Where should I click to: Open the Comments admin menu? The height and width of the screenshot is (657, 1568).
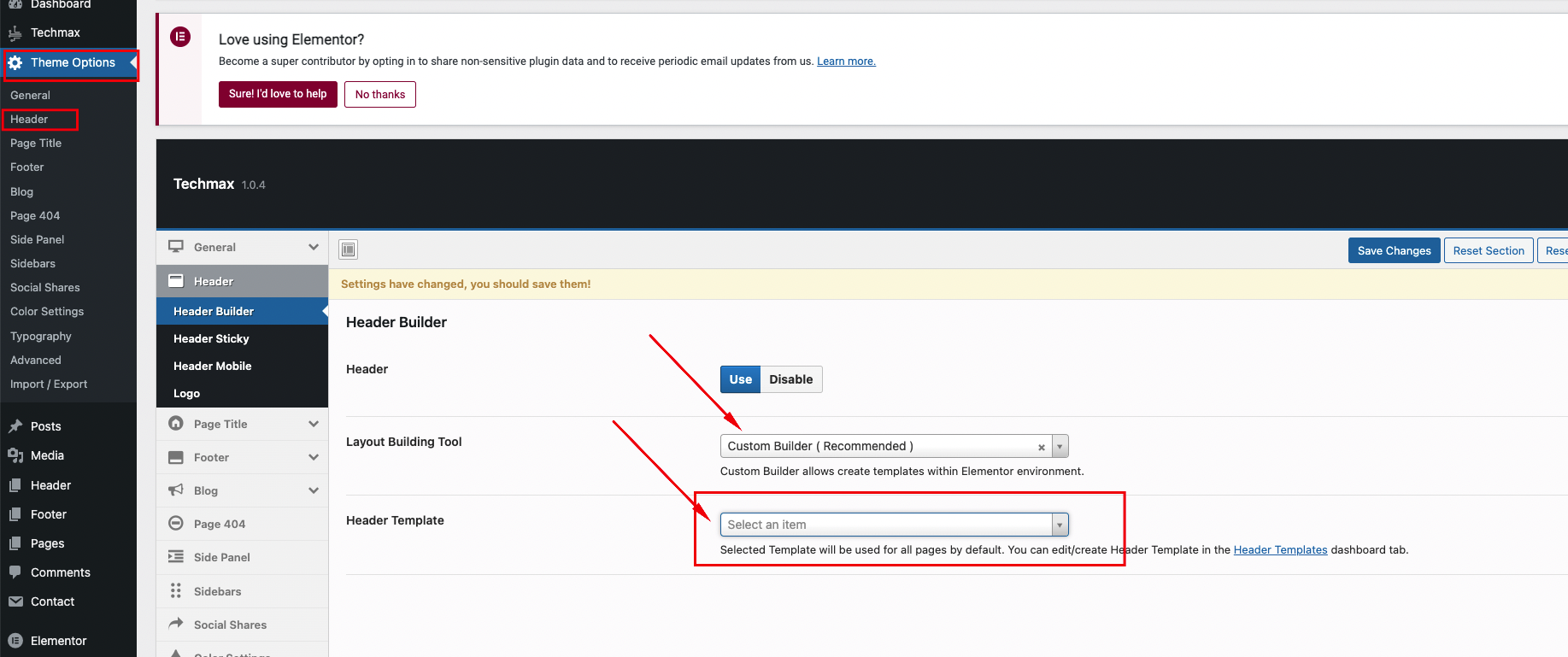click(x=60, y=572)
